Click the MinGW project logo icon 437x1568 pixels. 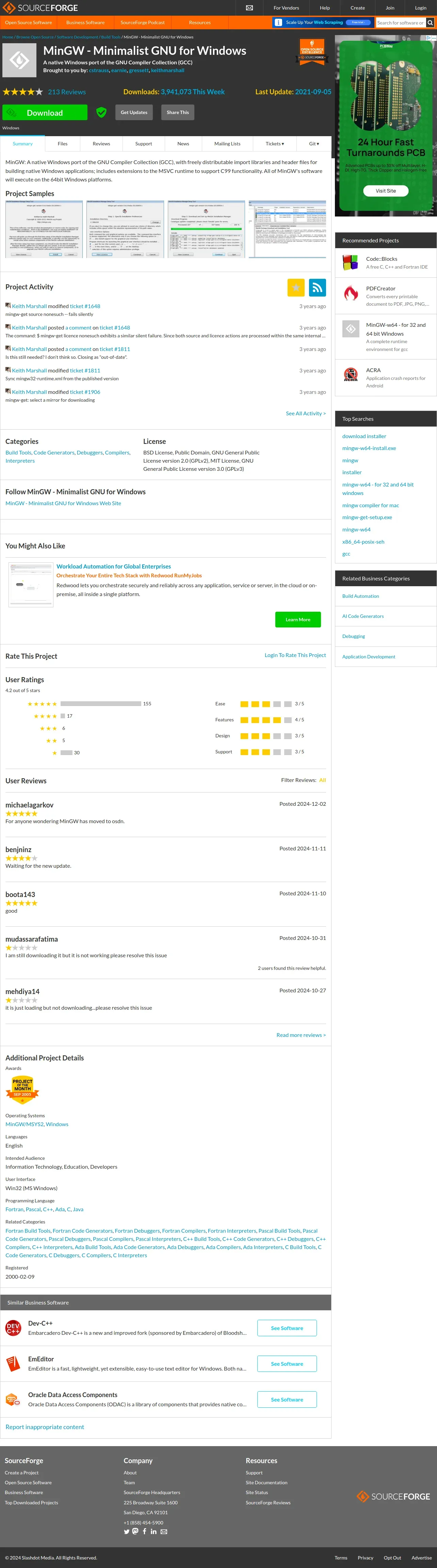19,60
